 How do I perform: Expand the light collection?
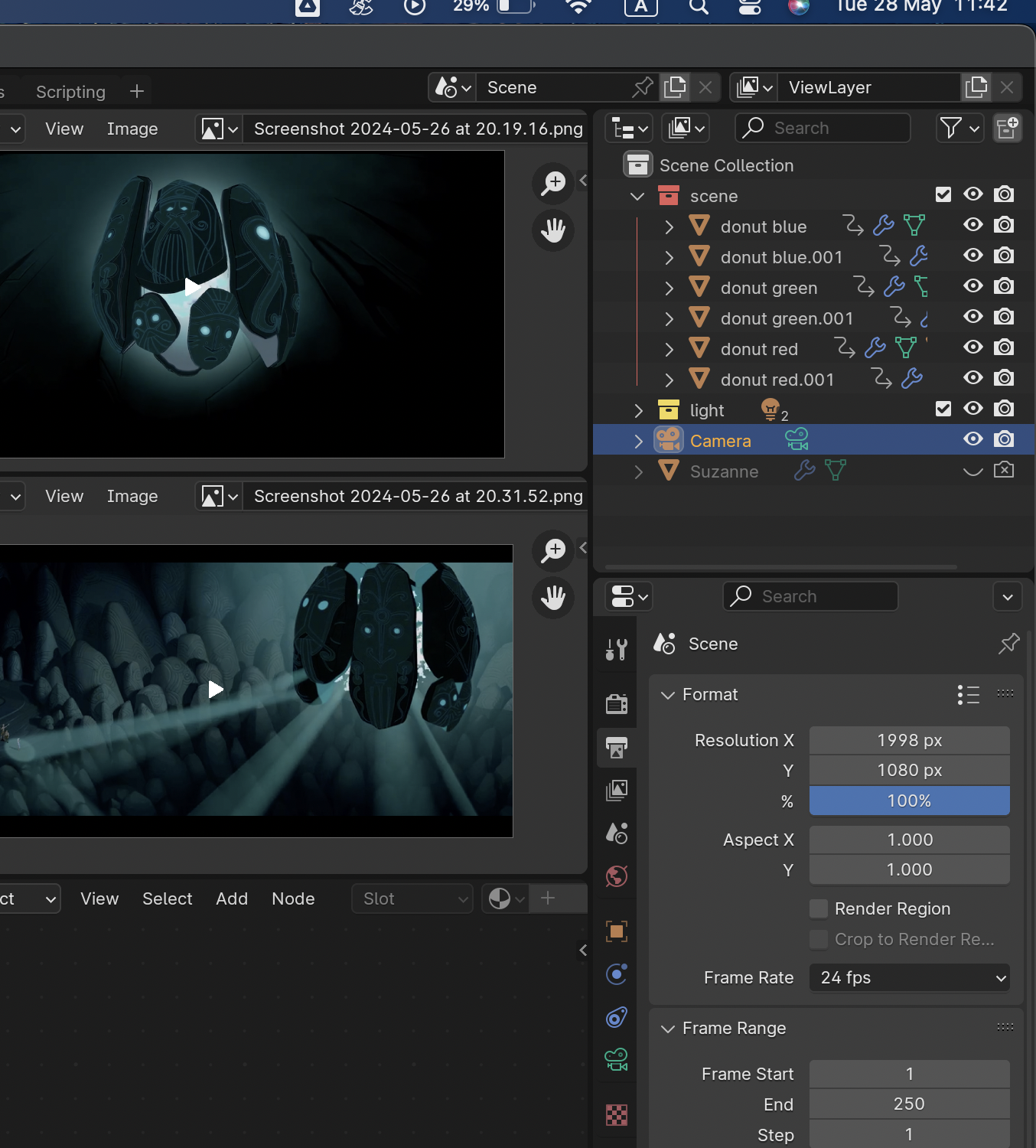pos(638,410)
